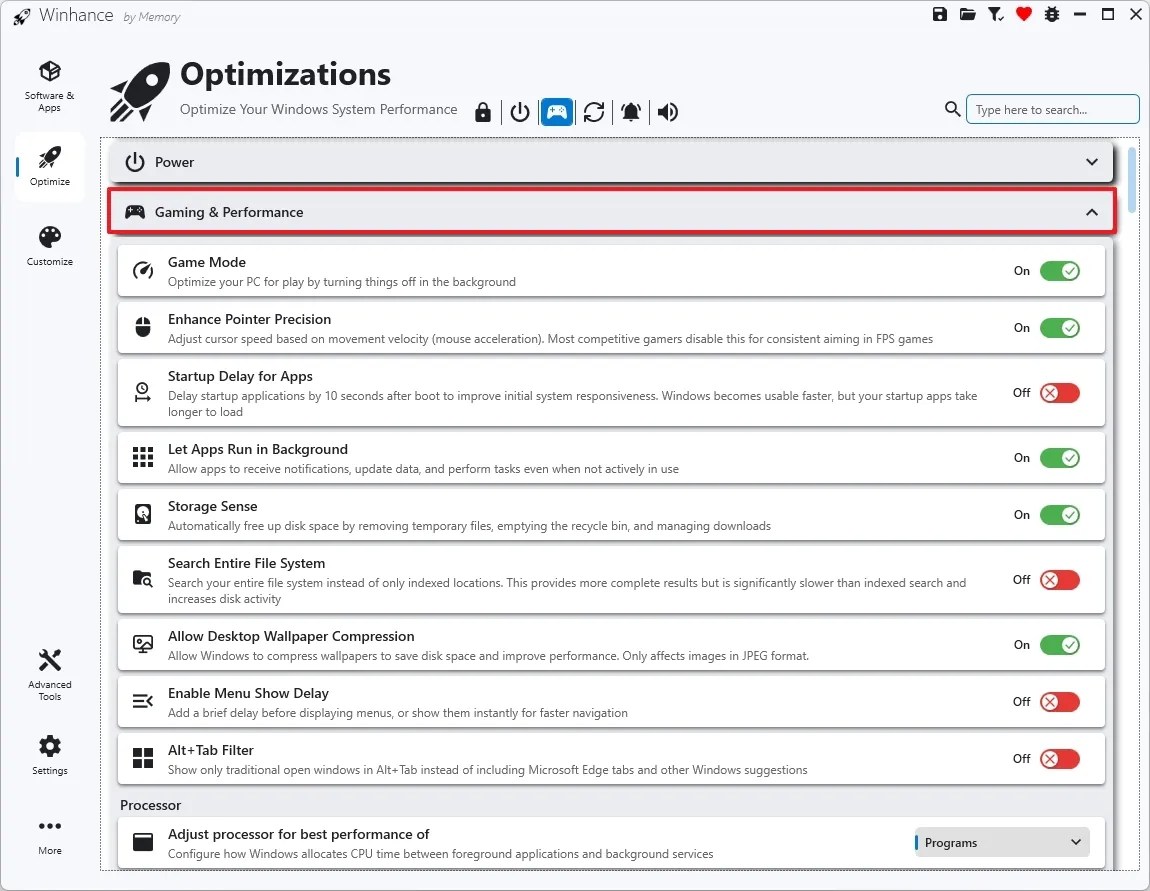The width and height of the screenshot is (1150, 891).
Task: Collapse the Gaming & Performance section
Action: tap(1092, 212)
